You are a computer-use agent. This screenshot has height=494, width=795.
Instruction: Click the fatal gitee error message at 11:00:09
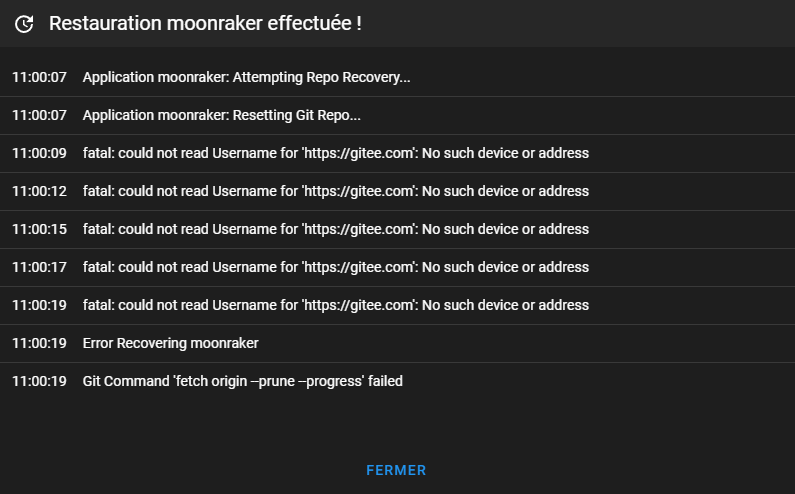335,153
